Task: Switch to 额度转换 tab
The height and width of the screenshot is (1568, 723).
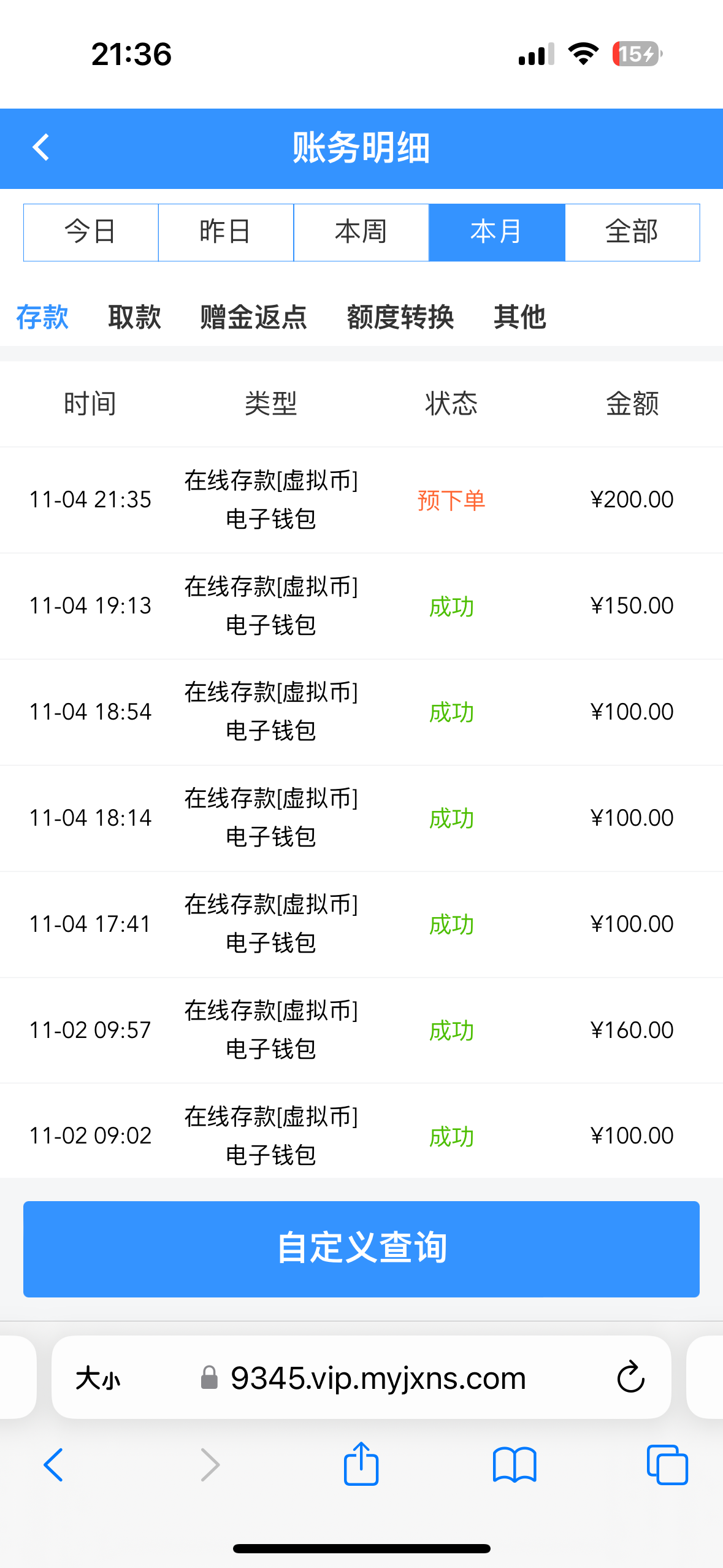Action: point(400,317)
